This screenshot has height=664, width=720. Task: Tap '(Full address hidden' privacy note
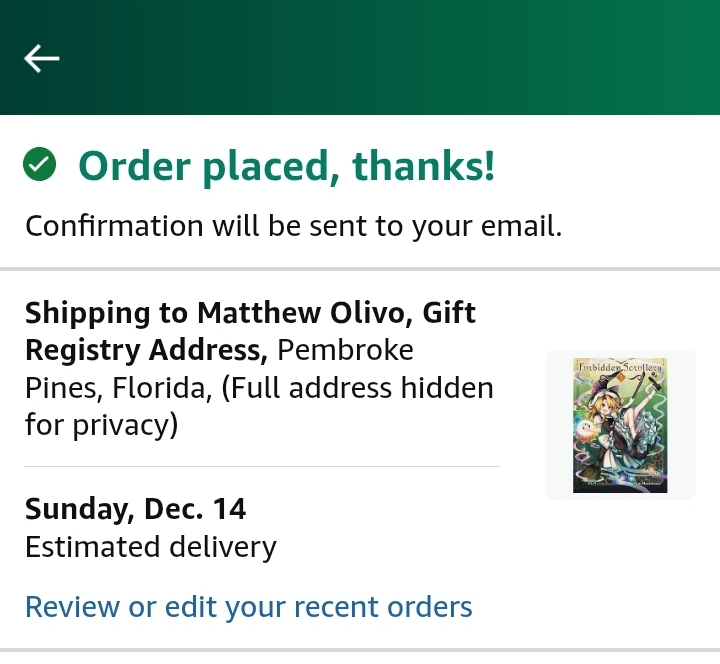[357, 388]
